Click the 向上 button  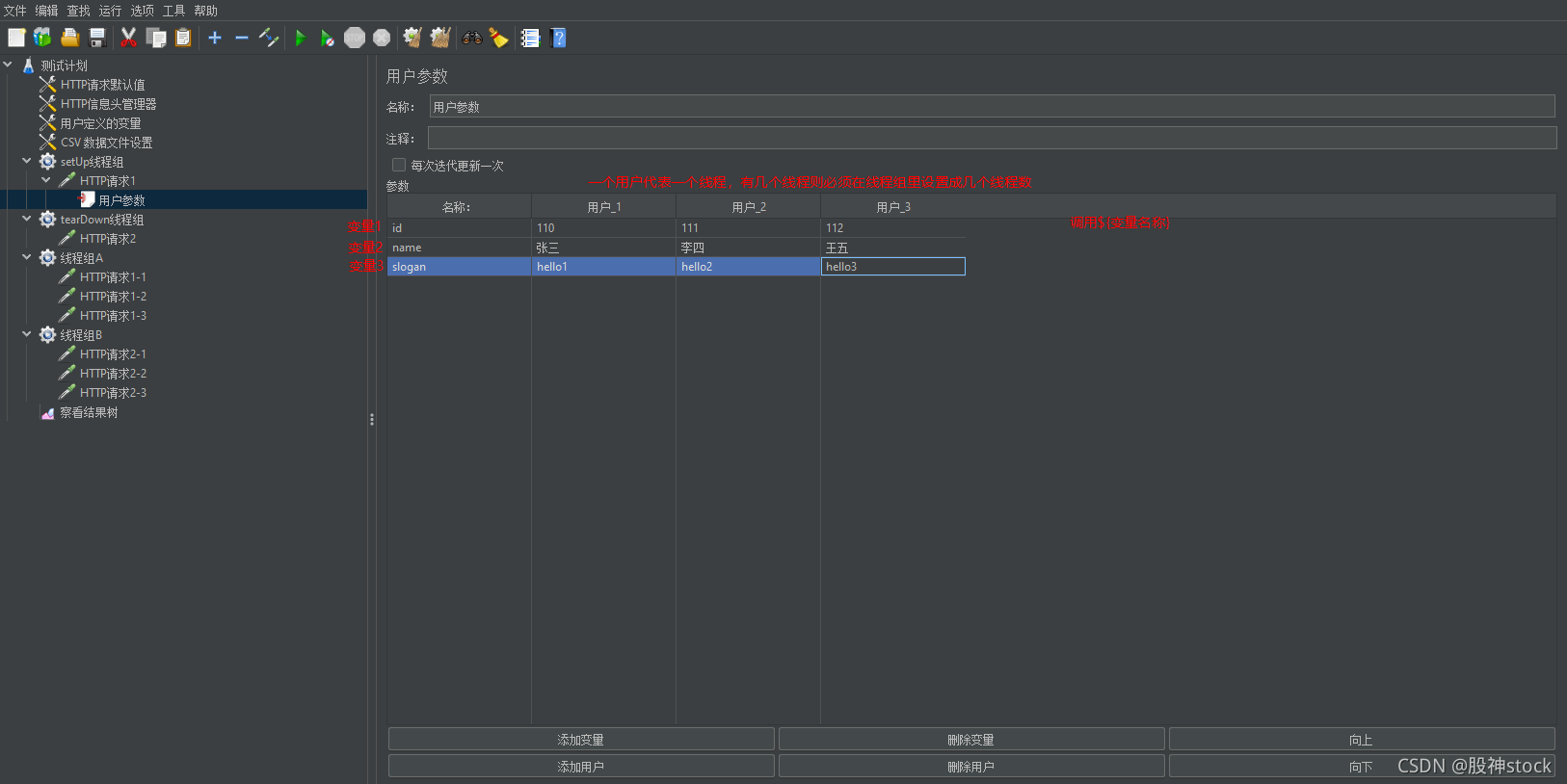click(1362, 739)
